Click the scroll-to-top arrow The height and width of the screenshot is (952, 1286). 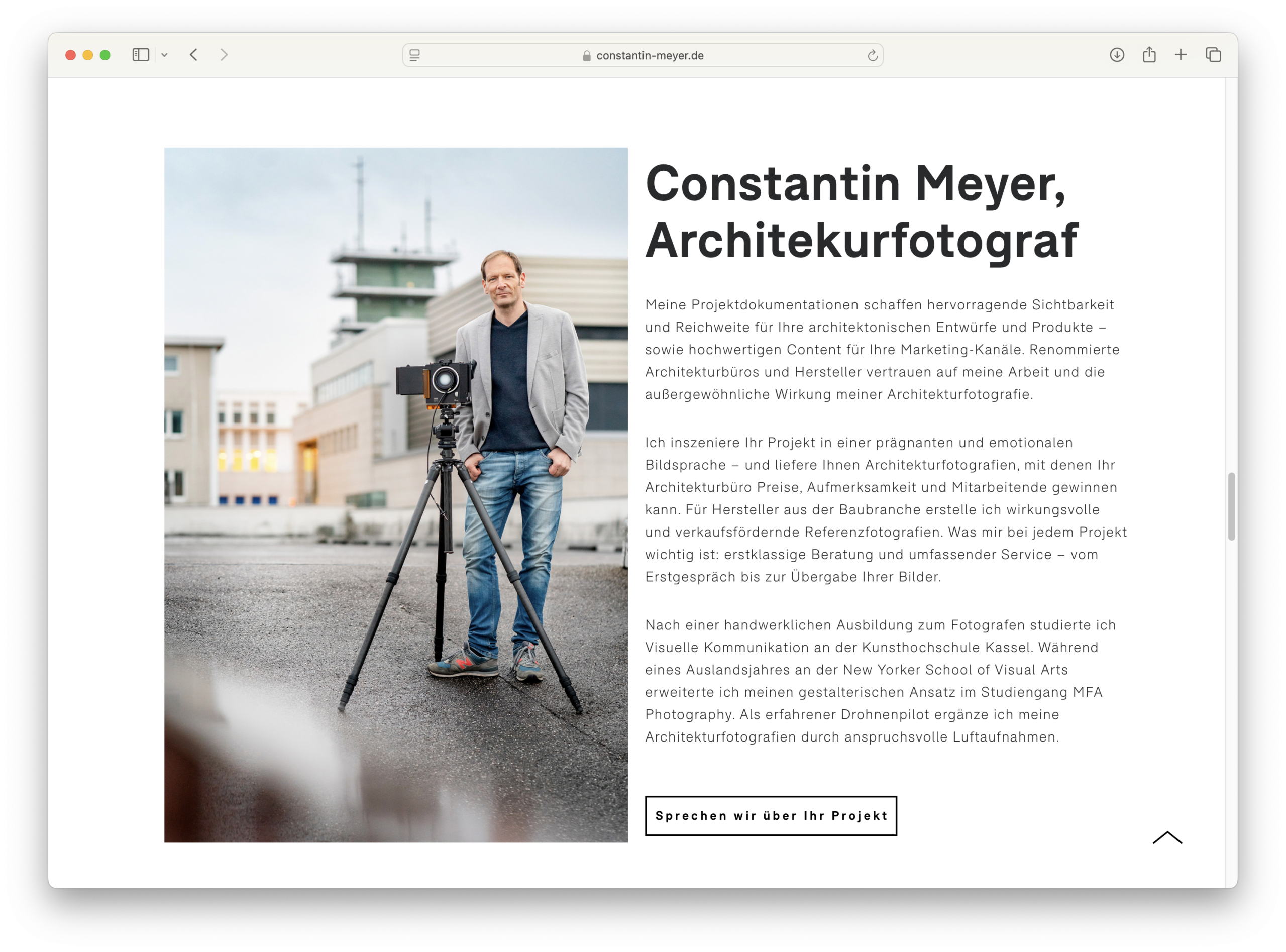point(1167,837)
